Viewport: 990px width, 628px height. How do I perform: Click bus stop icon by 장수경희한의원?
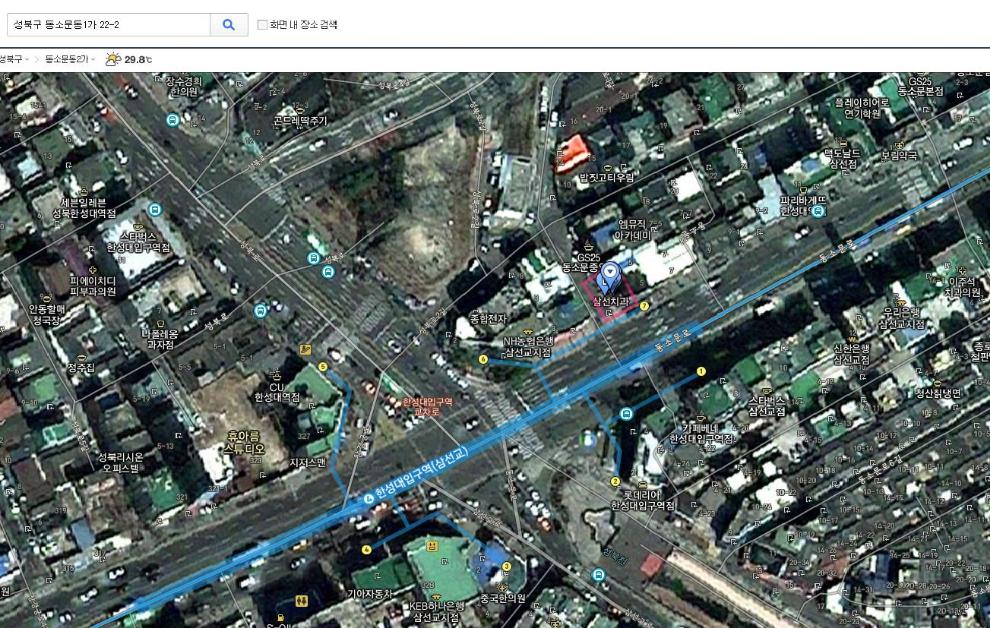click(x=173, y=119)
